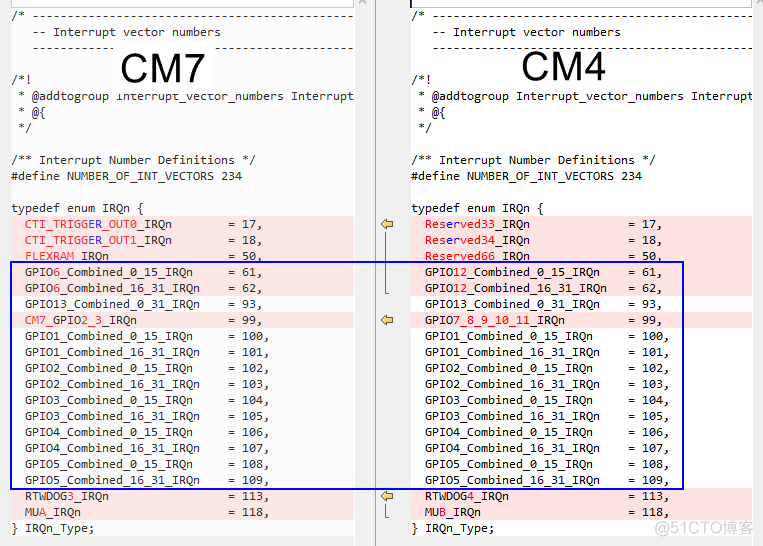Click copy-left arrow beside GPIO7_8_9_10_11_IRQn
The height and width of the screenshot is (546, 763).
point(387,320)
